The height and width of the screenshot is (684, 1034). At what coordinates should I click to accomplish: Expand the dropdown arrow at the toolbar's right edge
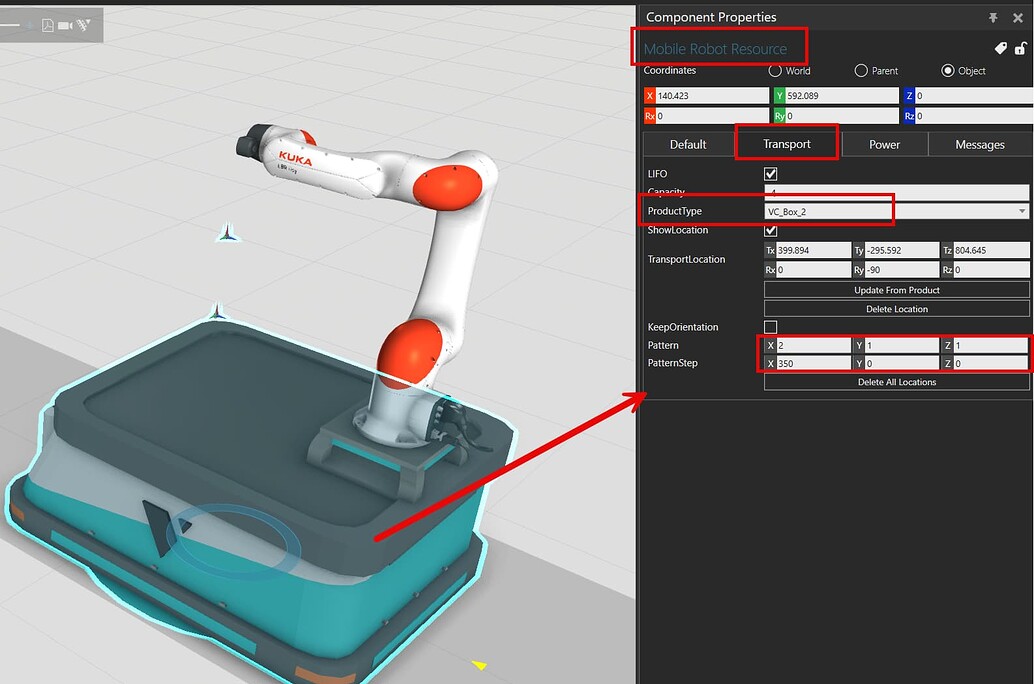click(88, 21)
